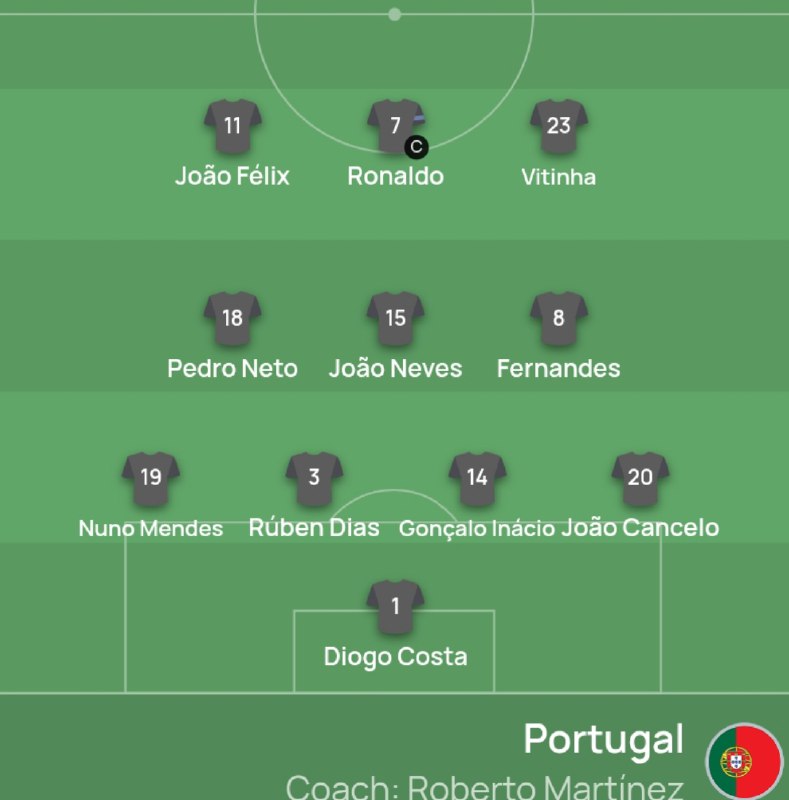Tap the Vitinha player name
This screenshot has height=800, width=789.
tap(559, 177)
